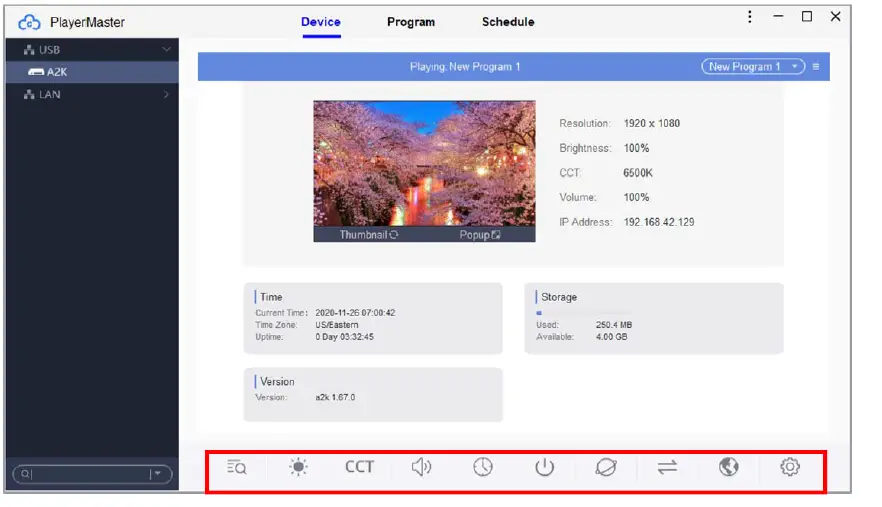The width and height of the screenshot is (882, 507).
Task: Open the CCT color temperature setting
Action: point(359,467)
